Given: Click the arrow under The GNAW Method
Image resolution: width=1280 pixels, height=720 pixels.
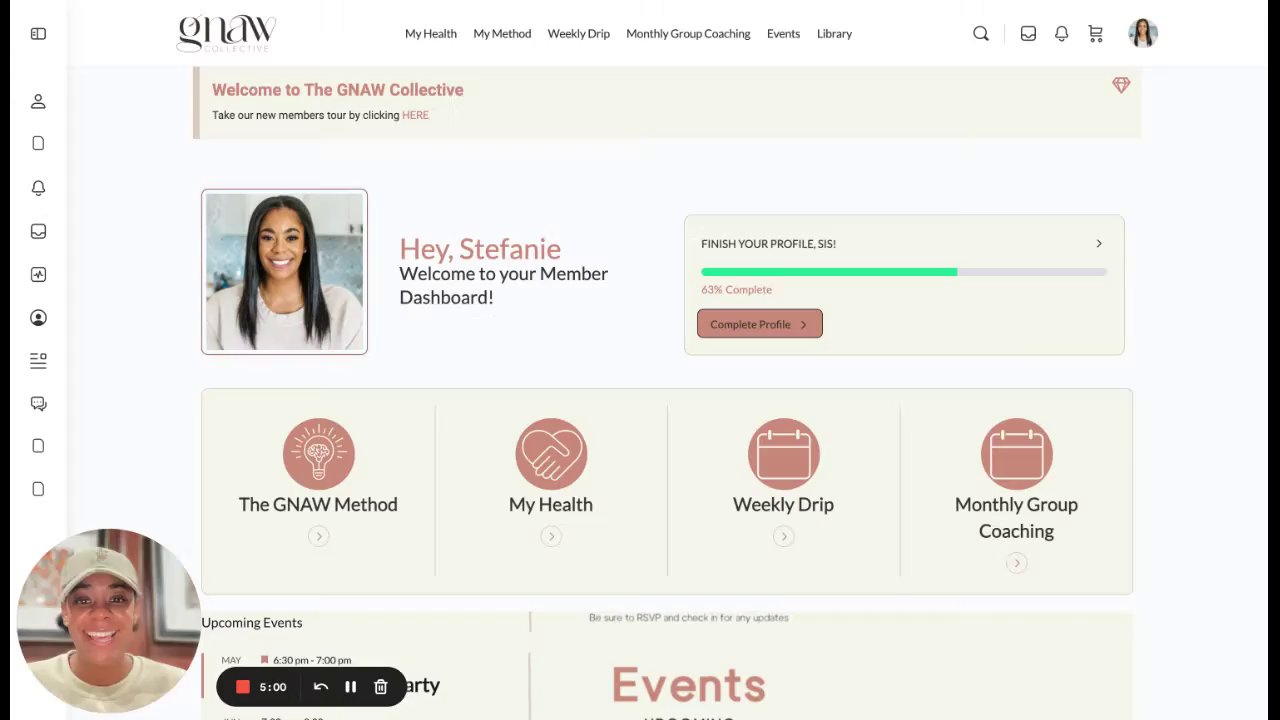Looking at the screenshot, I should 319,537.
